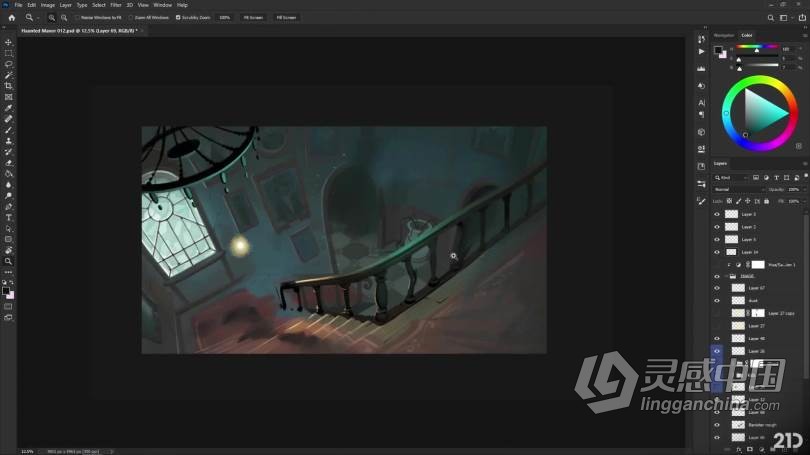Image resolution: width=810 pixels, height=455 pixels.
Task: Show the Layer 27 layer
Action: [716, 326]
